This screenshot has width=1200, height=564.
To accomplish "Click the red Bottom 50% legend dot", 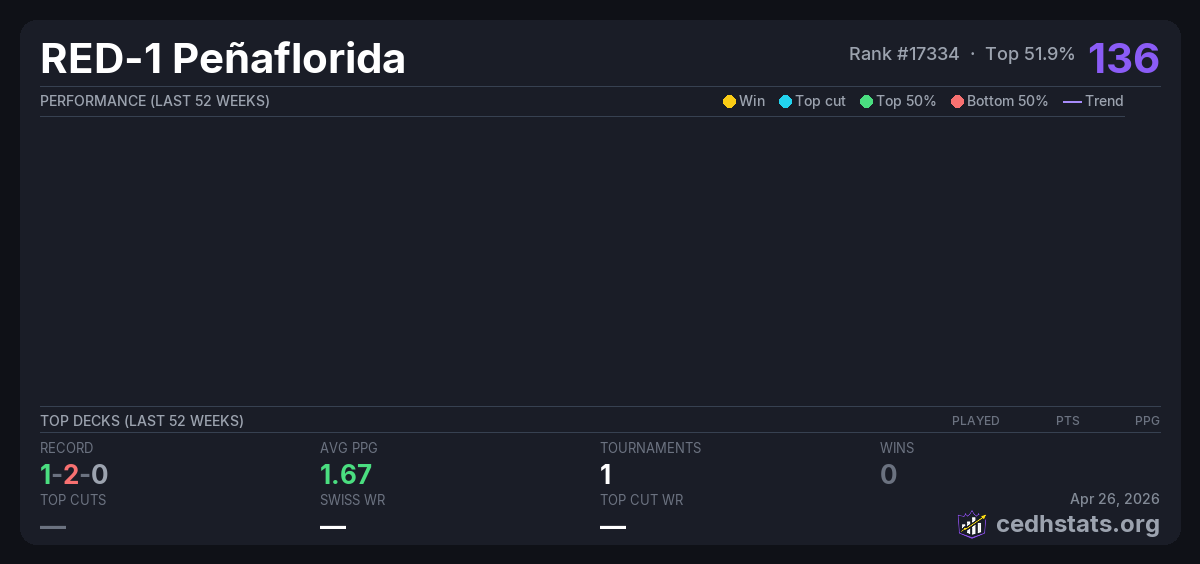I will (957, 101).
